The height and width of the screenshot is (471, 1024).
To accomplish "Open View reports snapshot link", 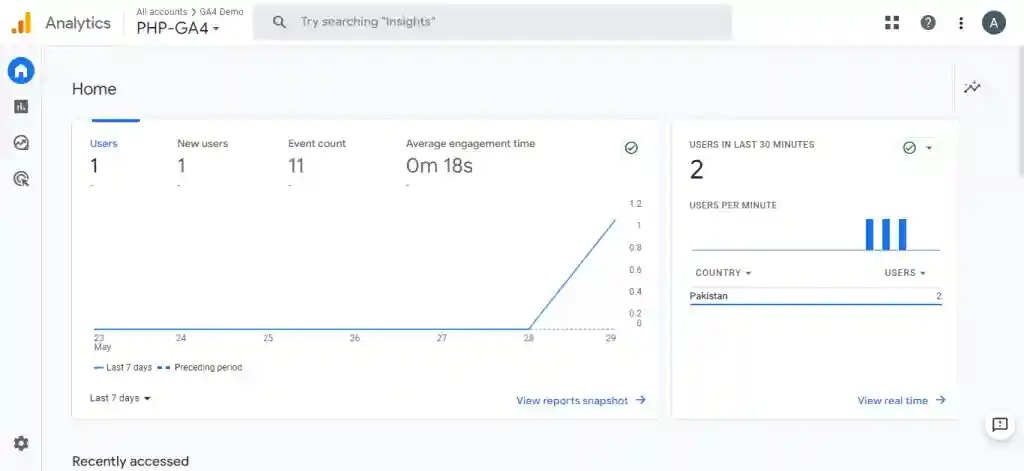I will pos(581,400).
